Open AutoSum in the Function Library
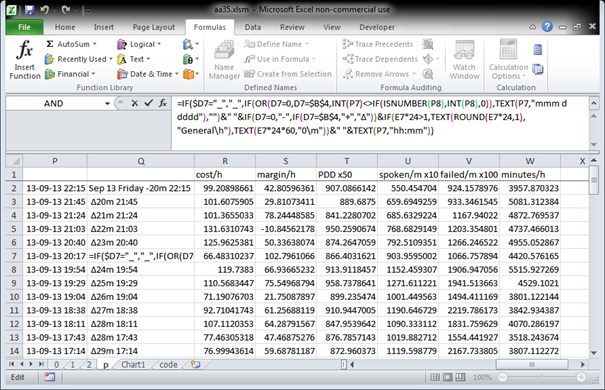The width and height of the screenshot is (605, 390). 71,44
